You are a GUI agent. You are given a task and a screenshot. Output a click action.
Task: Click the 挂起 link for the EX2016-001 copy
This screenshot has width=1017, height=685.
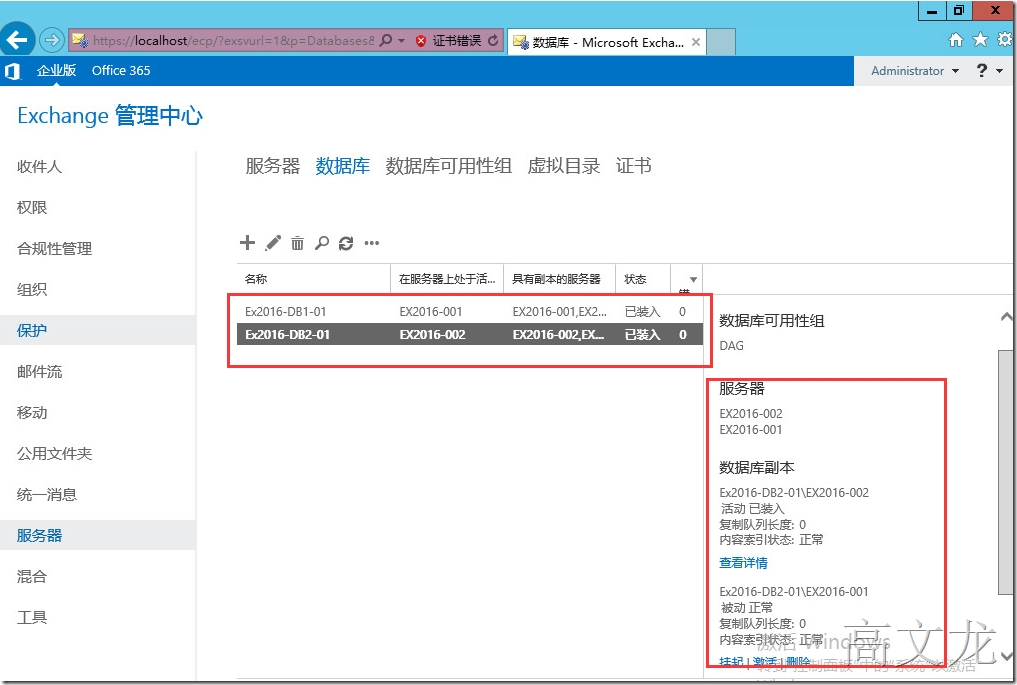(731, 662)
